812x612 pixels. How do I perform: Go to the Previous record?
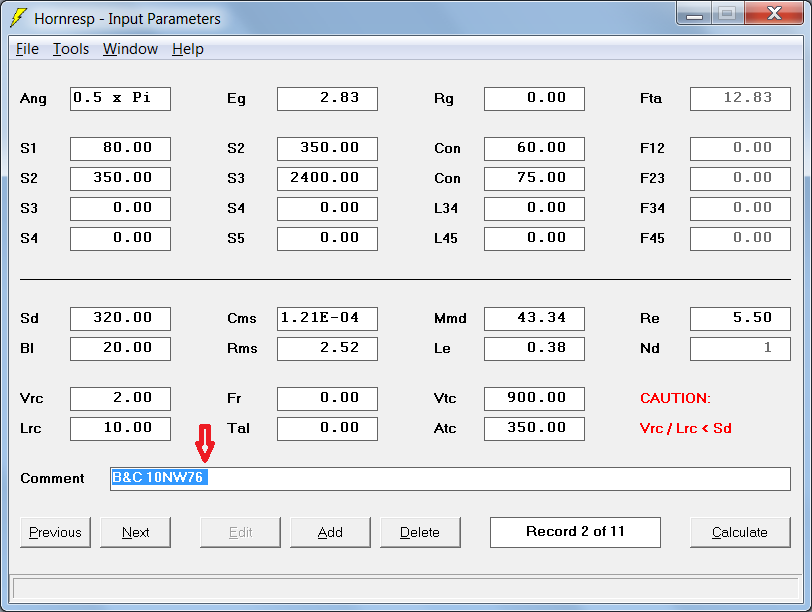pos(55,532)
